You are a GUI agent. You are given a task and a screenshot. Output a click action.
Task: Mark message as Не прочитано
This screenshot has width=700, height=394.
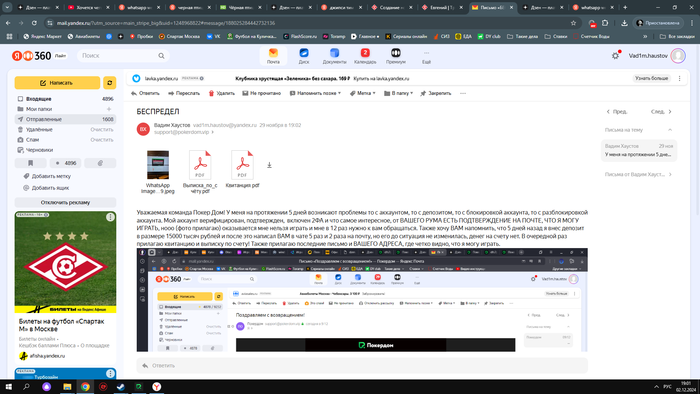262,93
